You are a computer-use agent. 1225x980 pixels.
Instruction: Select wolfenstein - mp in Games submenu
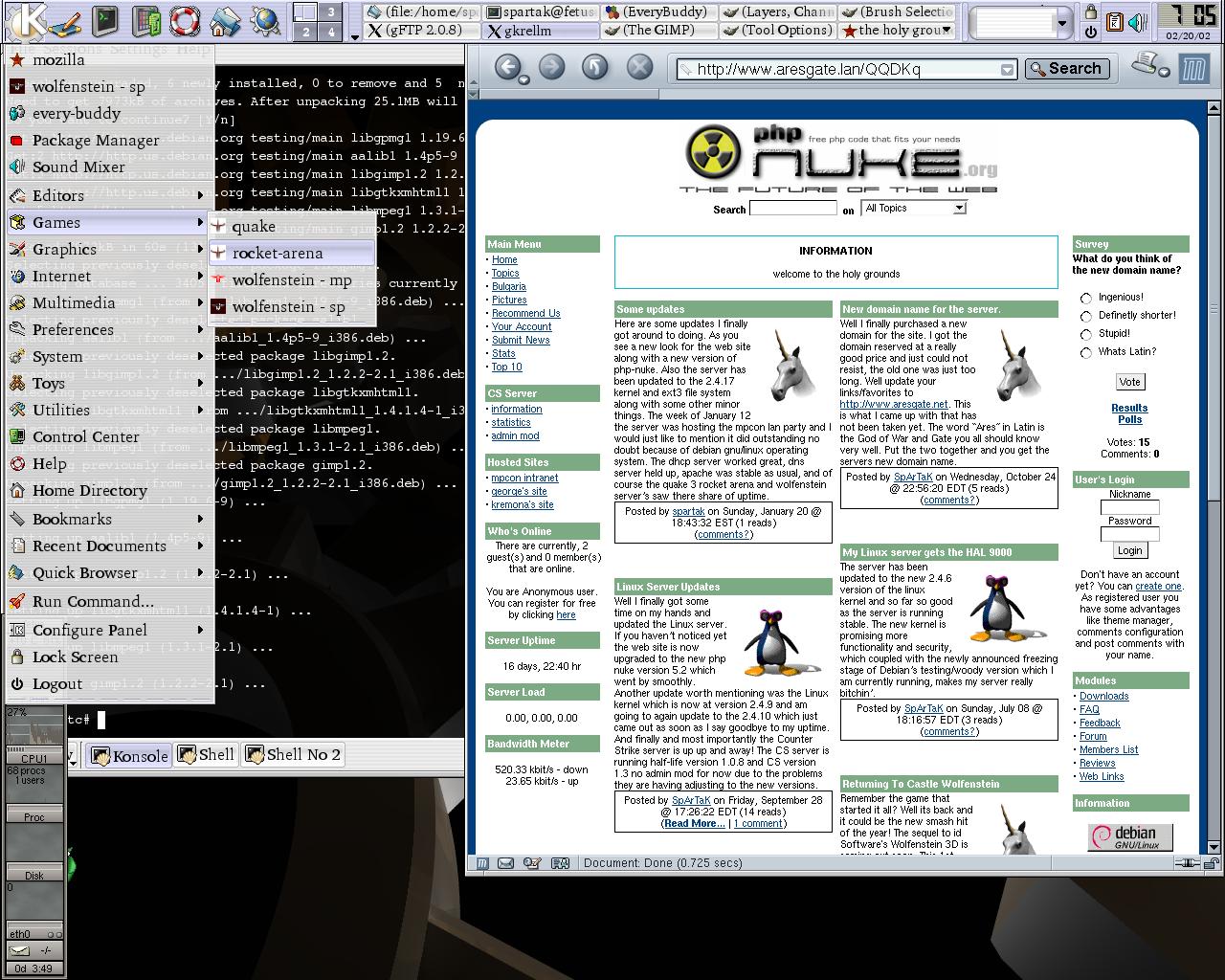pos(292,279)
